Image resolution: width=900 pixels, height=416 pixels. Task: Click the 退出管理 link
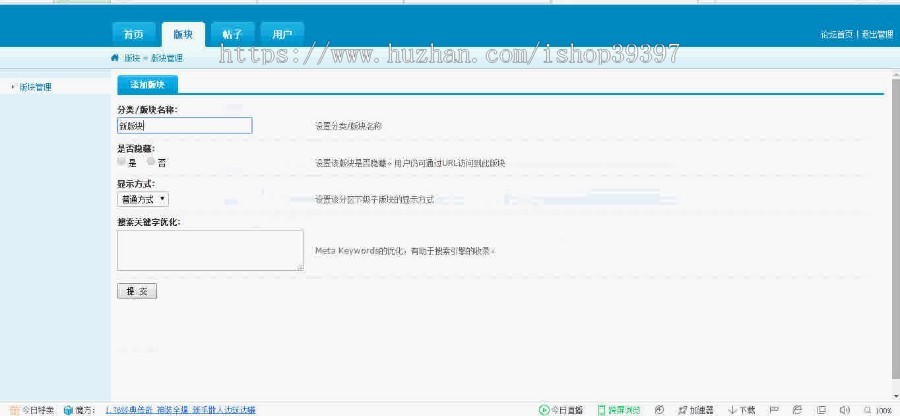coord(876,35)
